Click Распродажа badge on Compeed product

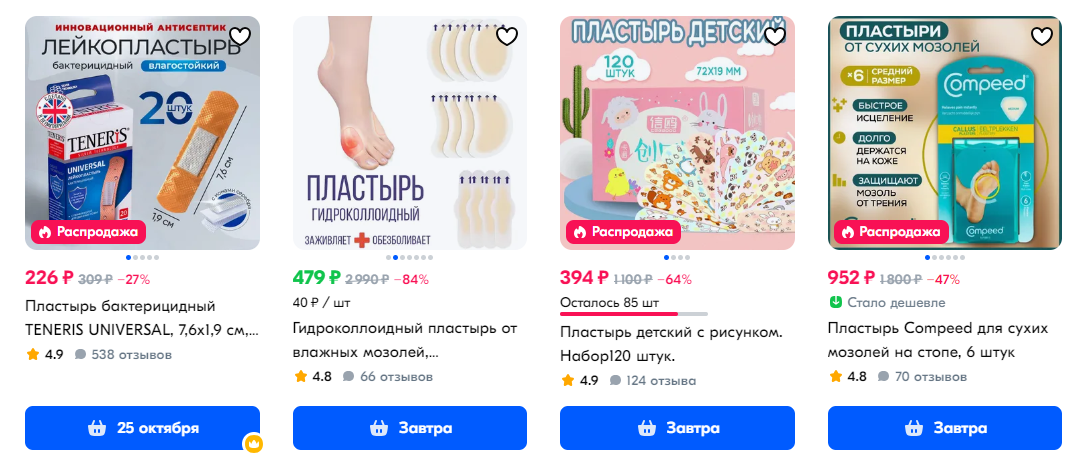[891, 232]
